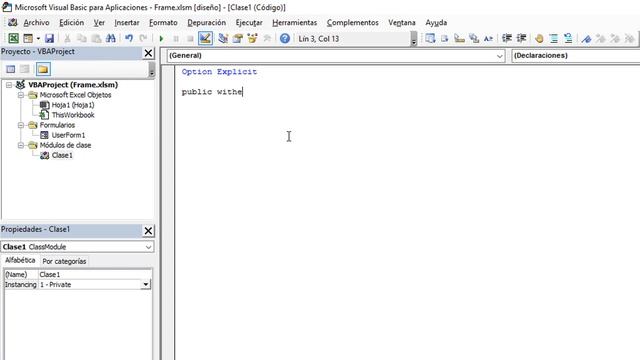This screenshot has height=360, width=640.
Task: Click the toolbar options arrow after Lin 3, Col 13
Action: (414, 39)
